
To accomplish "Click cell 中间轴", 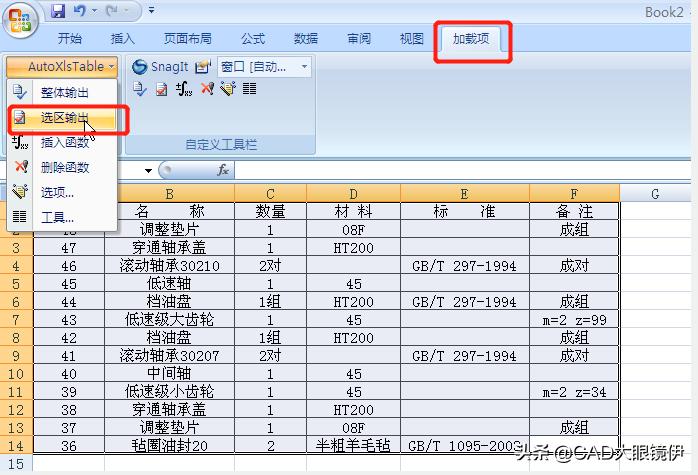I will [x=169, y=374].
